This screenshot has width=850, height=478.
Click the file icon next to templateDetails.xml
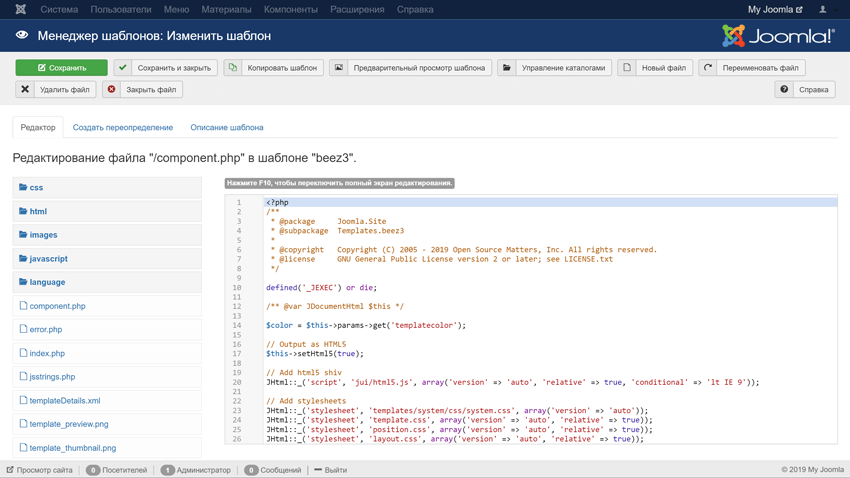coord(23,401)
